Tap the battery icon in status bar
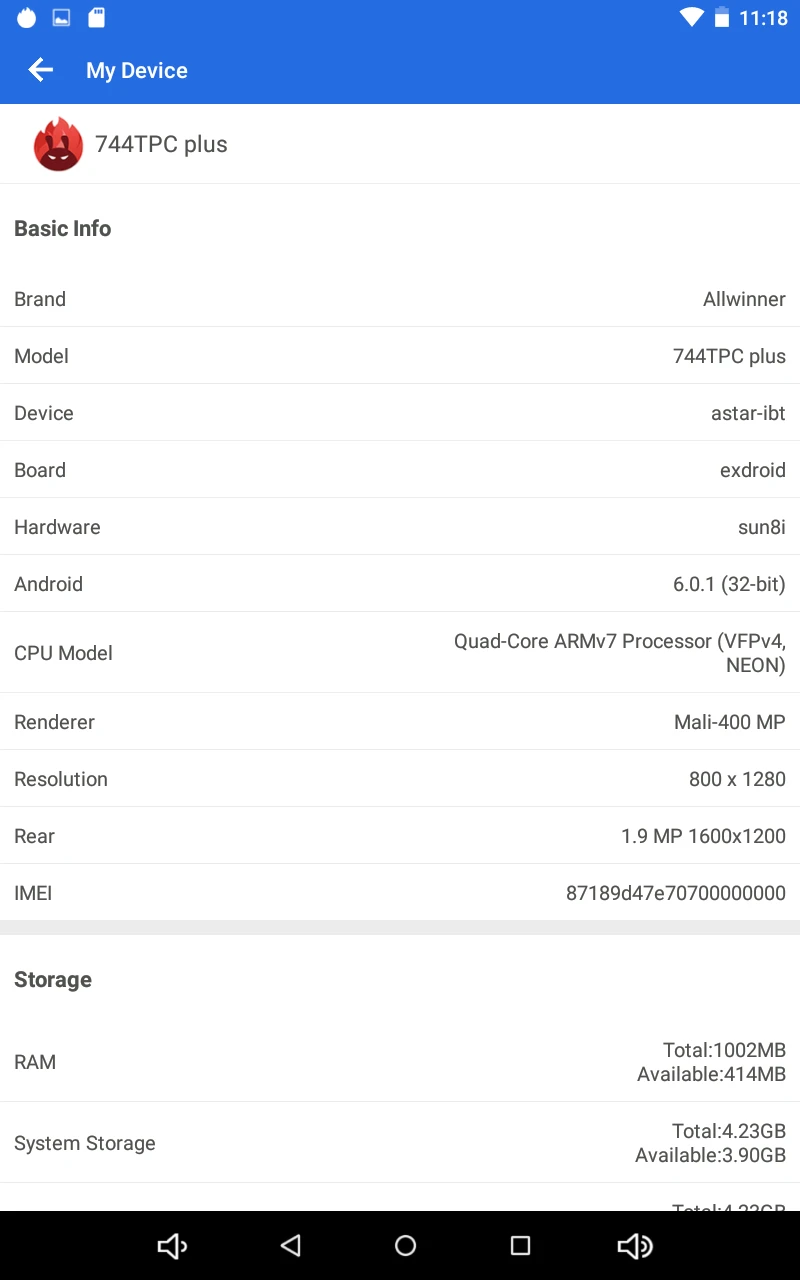The height and width of the screenshot is (1280, 800). pos(722,18)
